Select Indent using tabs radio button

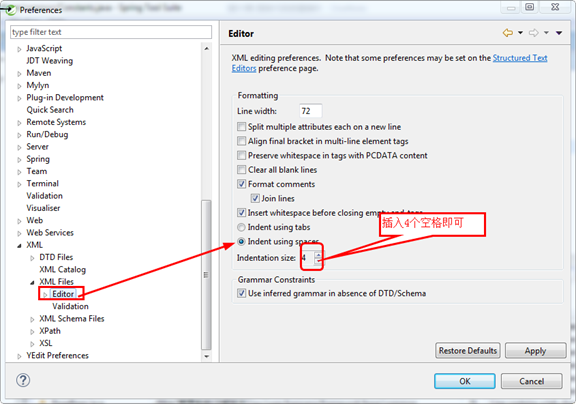[241, 227]
